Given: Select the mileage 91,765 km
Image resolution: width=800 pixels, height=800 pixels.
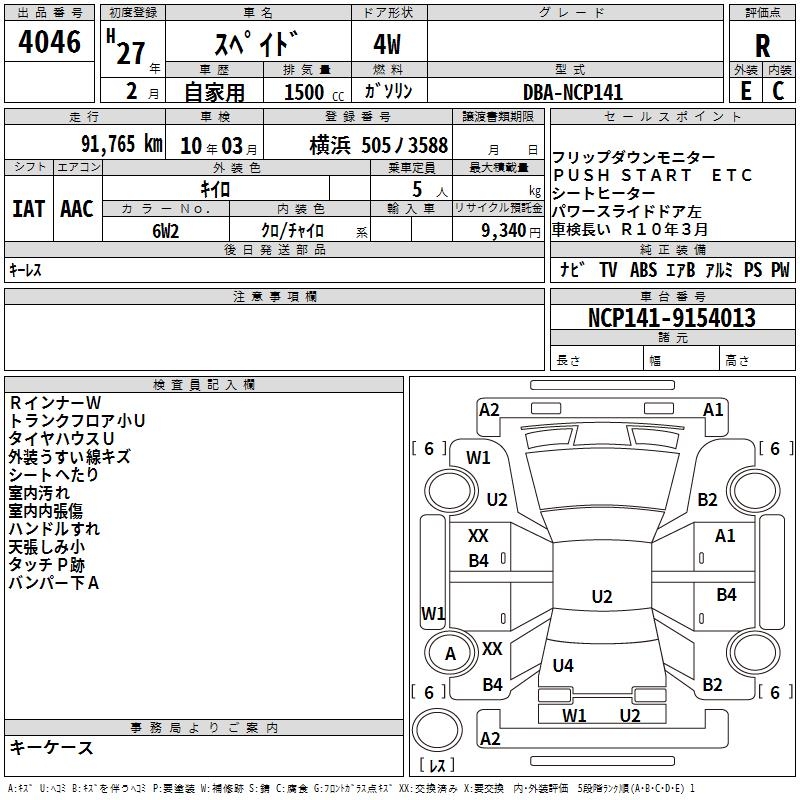Looking at the screenshot, I should pos(122,144).
